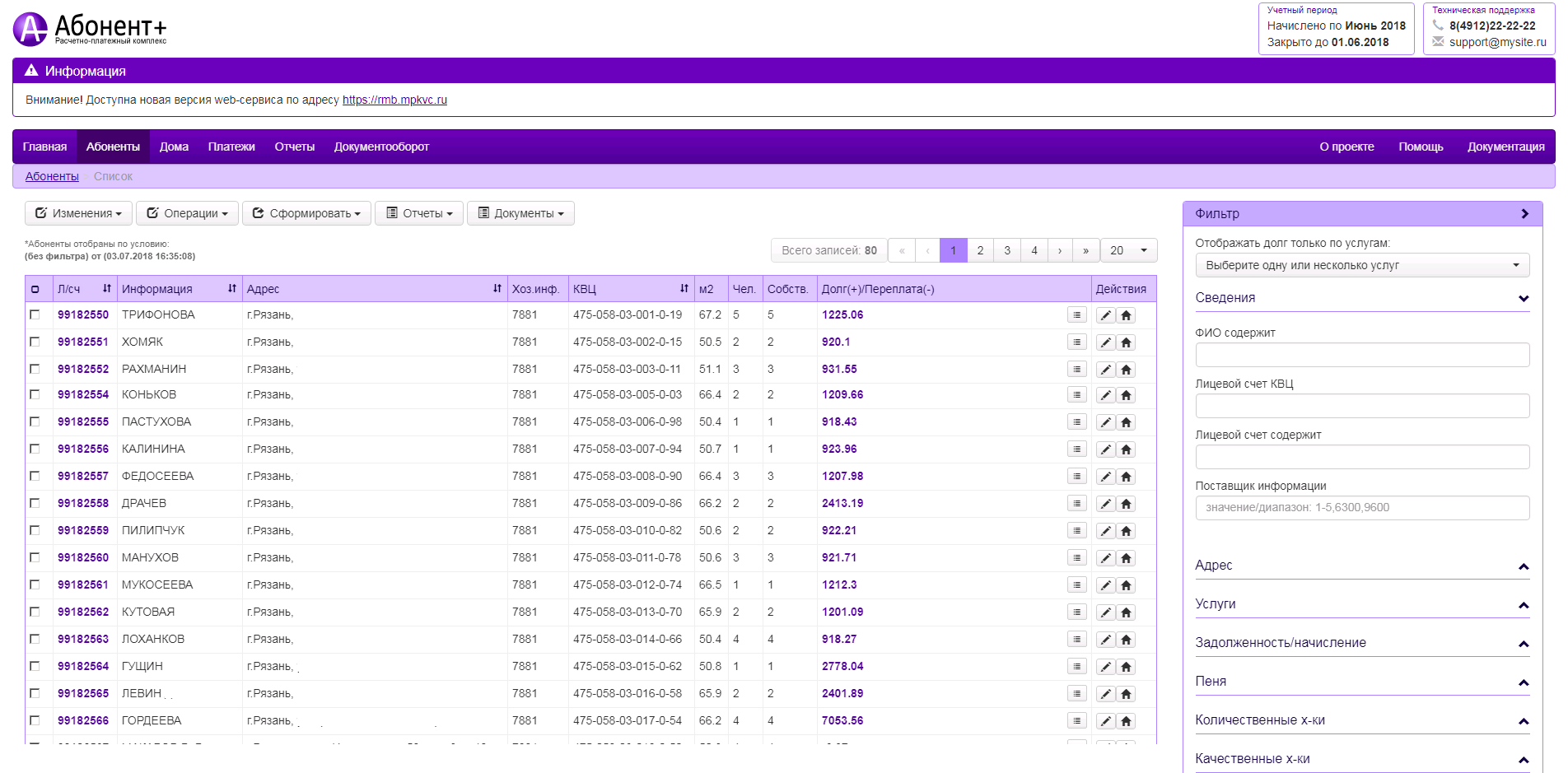Select checkbox for КОНЬКОВ row
Screen dimensions: 1568x773
pos(35,394)
